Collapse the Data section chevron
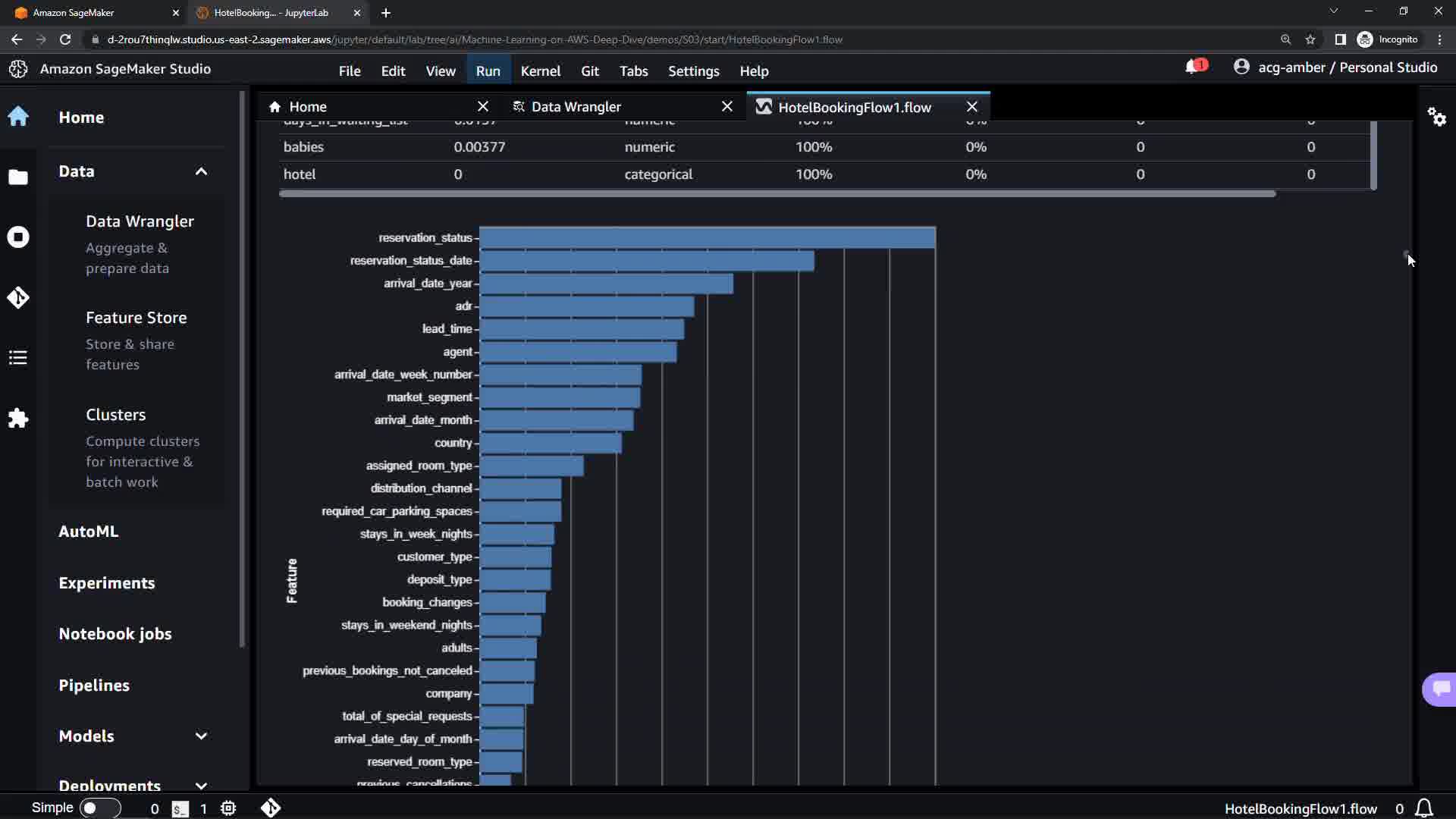Image resolution: width=1456 pixels, height=819 pixels. click(x=201, y=171)
